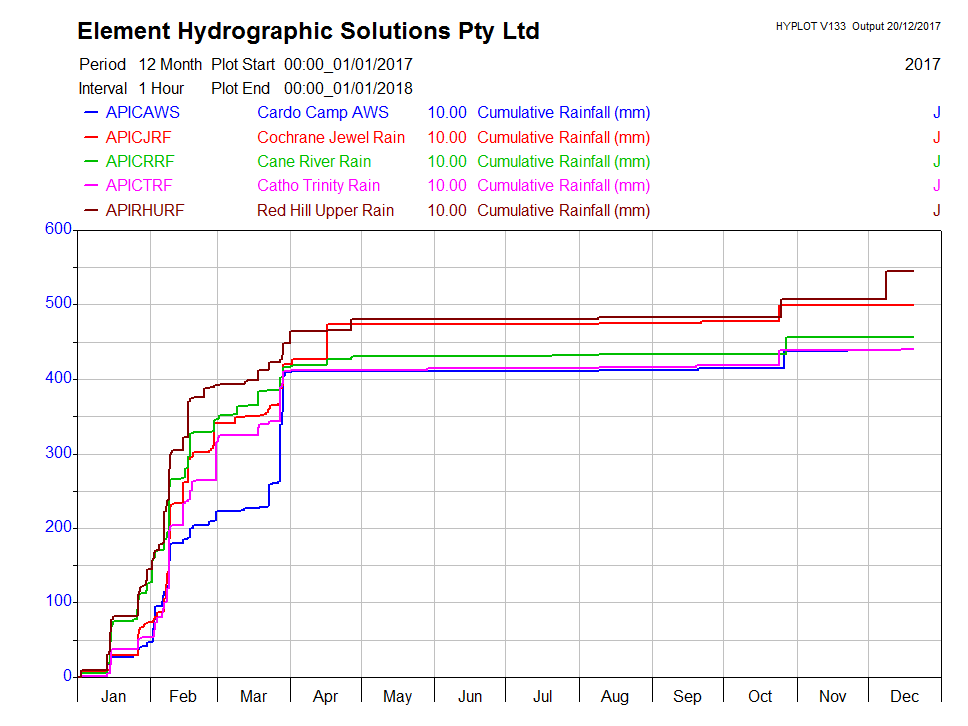
Task: Select the Plot End date value
Action: tap(348, 89)
